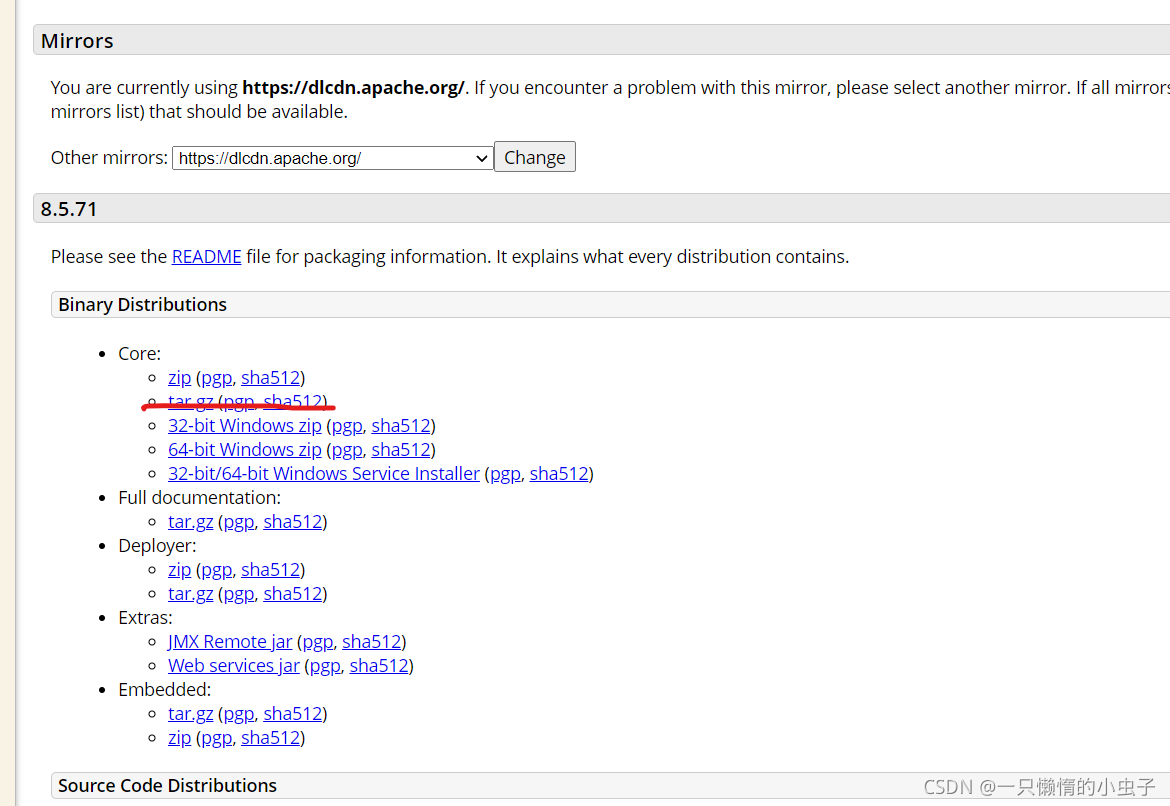Click the Full documentation: list label
Screen dimensions: 1170x806
pos(199,498)
